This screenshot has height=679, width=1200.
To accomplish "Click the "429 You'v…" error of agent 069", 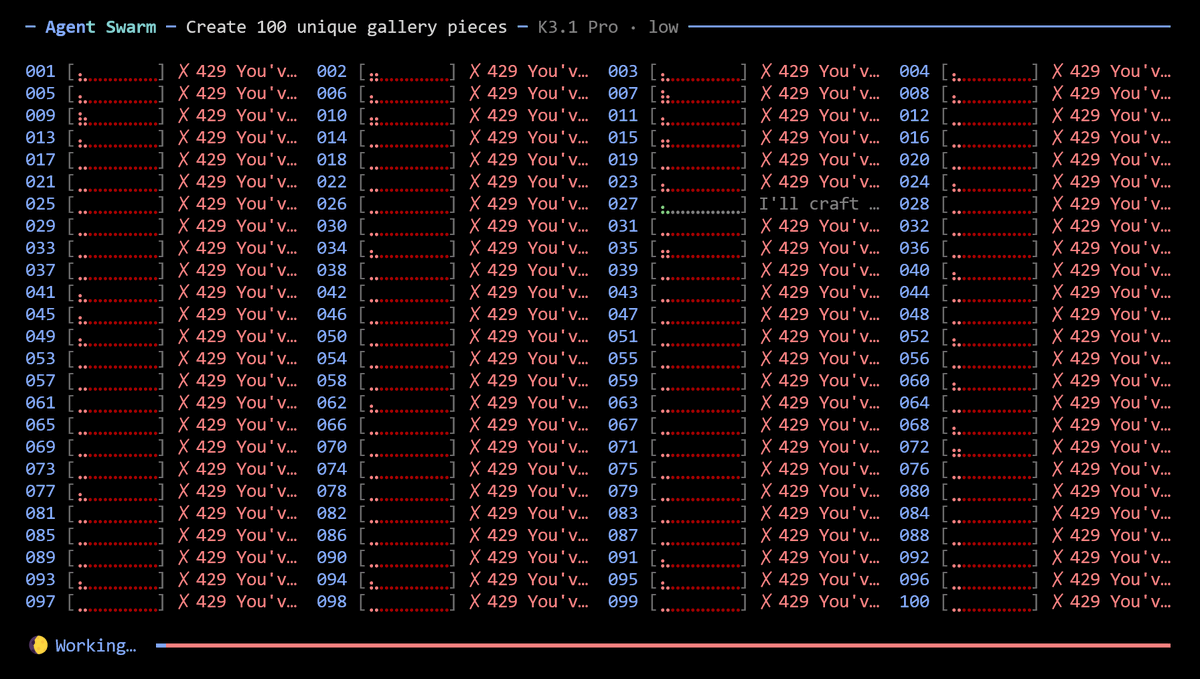I will coord(247,447).
